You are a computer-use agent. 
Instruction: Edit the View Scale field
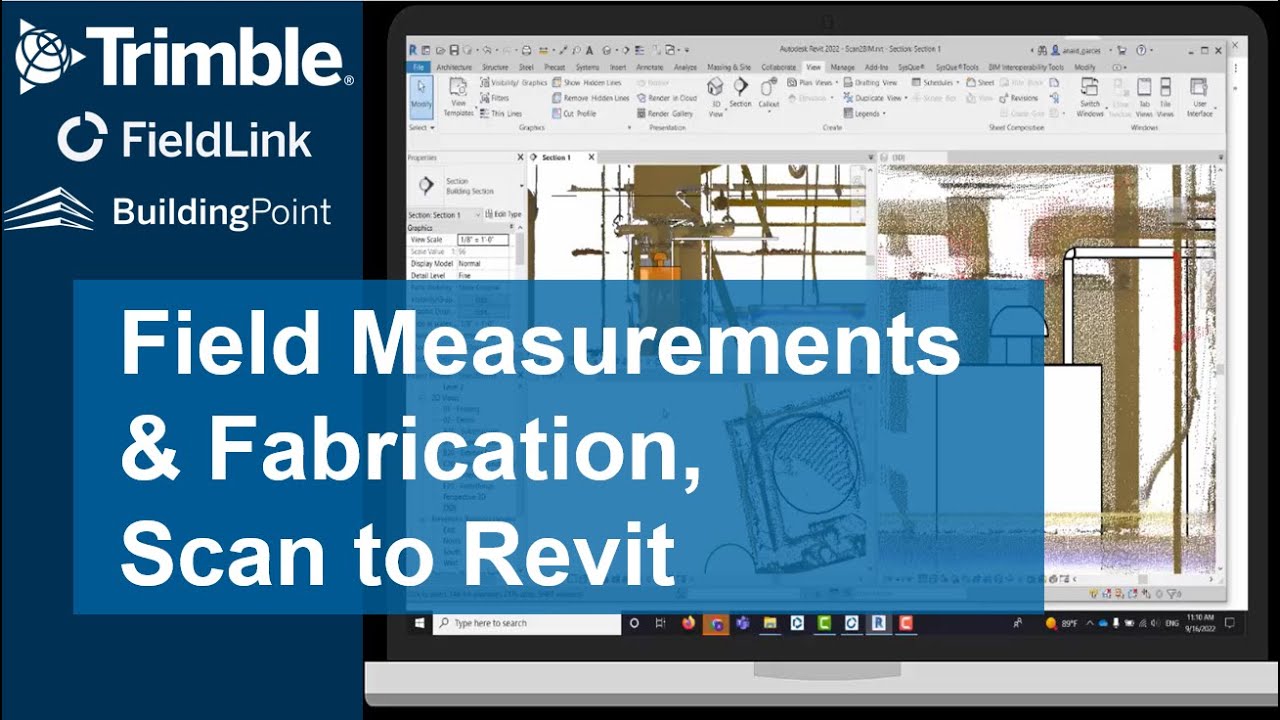[x=483, y=240]
